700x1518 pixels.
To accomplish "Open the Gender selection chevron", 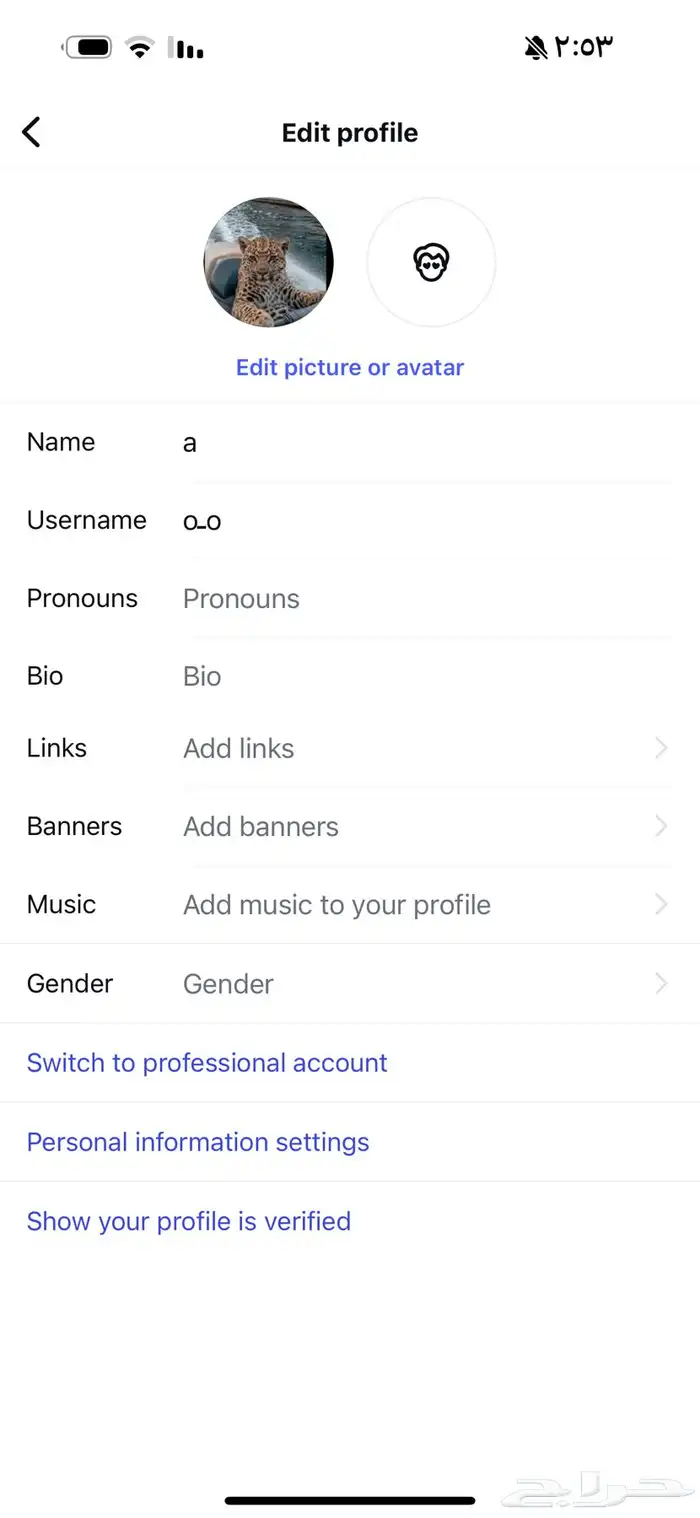I will [x=661, y=984].
